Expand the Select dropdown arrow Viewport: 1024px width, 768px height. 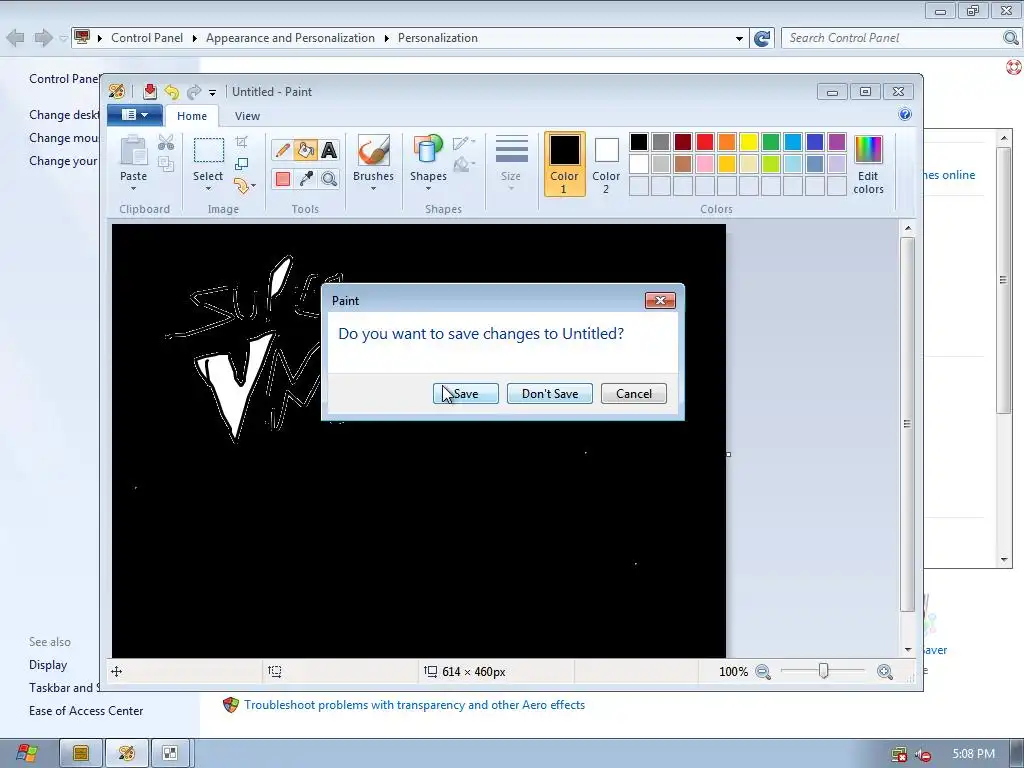[x=208, y=189]
